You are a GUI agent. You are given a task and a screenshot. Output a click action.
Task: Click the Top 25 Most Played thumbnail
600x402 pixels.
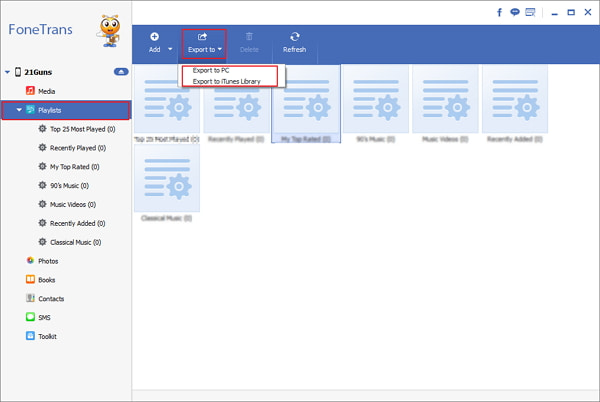[167, 99]
